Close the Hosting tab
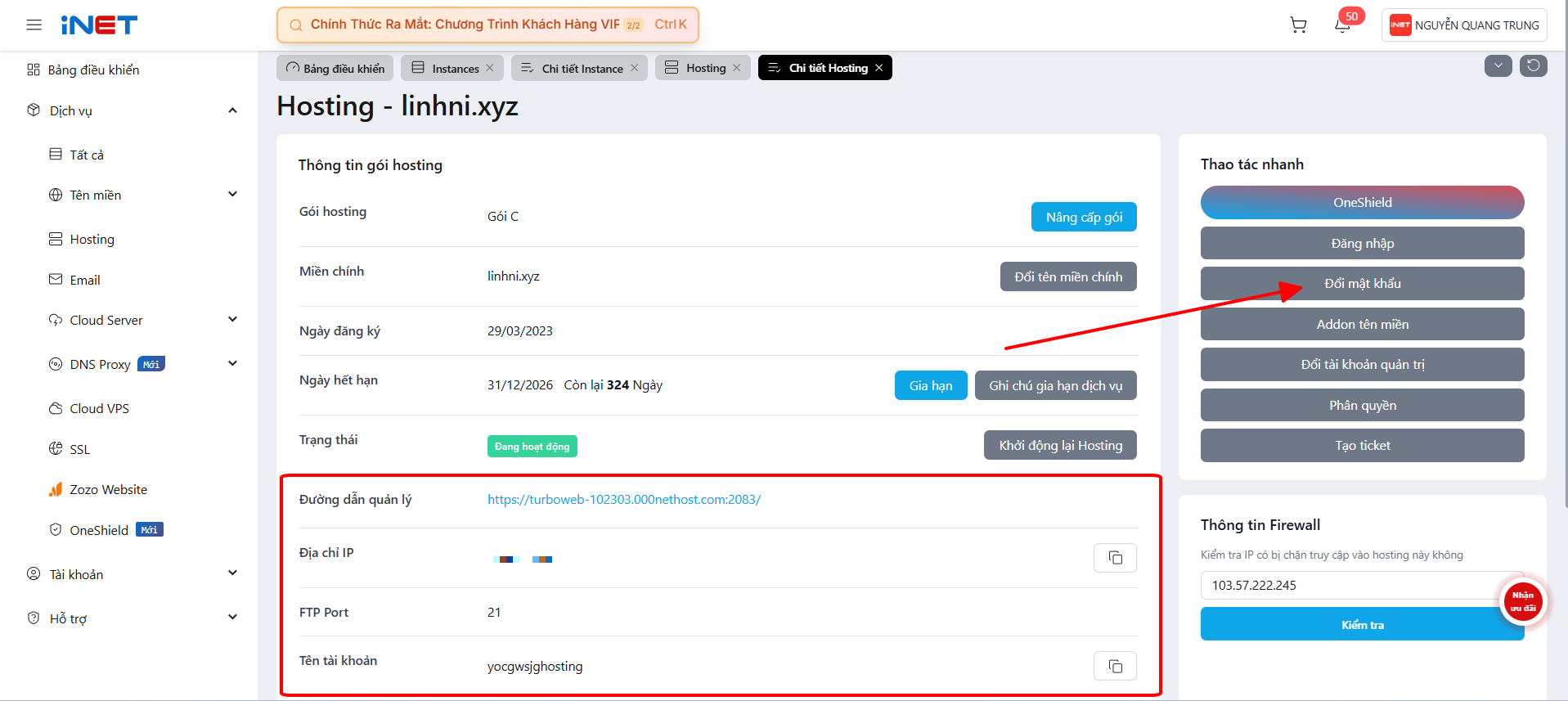The height and width of the screenshot is (701, 1568). (737, 68)
